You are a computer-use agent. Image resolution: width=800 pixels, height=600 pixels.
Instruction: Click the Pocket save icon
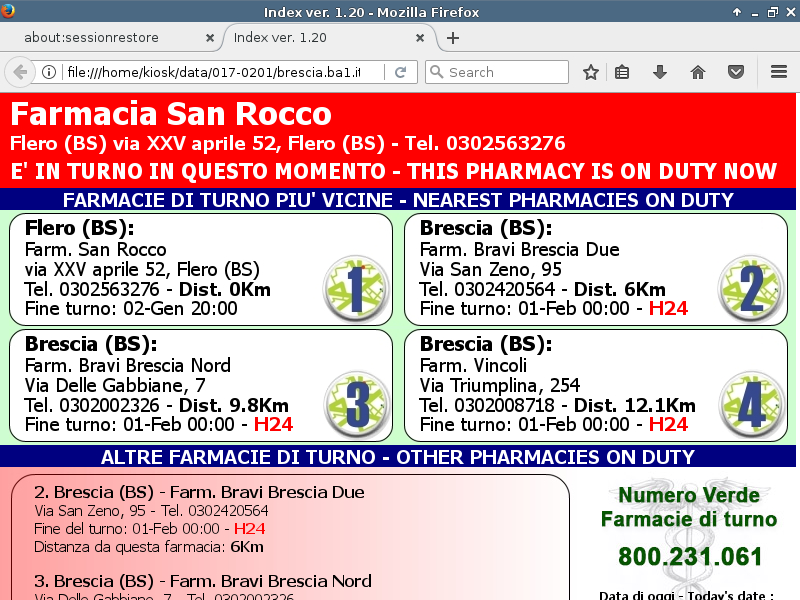735,72
